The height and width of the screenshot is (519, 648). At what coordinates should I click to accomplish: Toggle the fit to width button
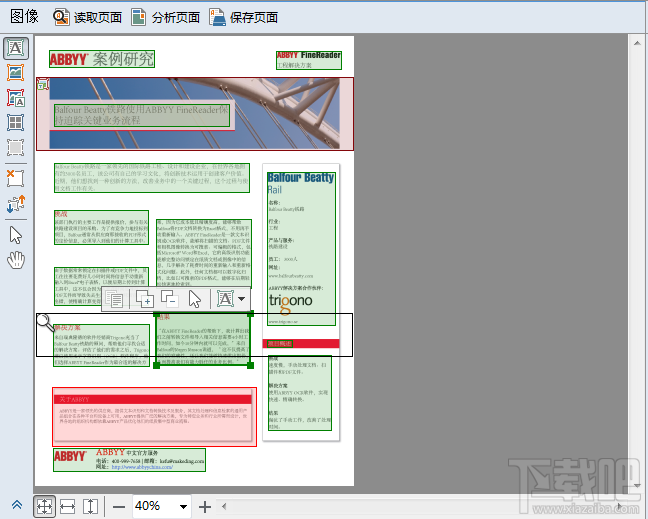pos(67,506)
